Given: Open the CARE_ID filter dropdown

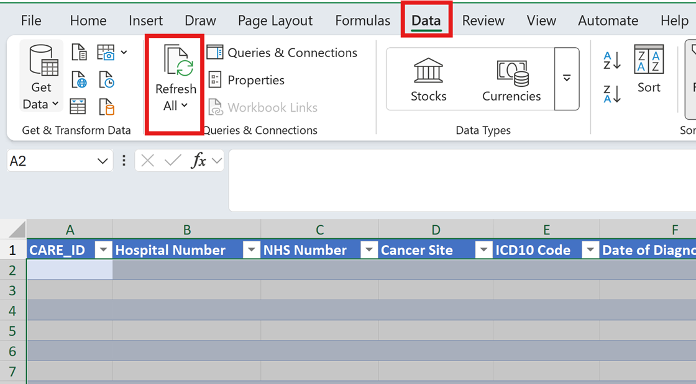Looking at the screenshot, I should [x=103, y=250].
